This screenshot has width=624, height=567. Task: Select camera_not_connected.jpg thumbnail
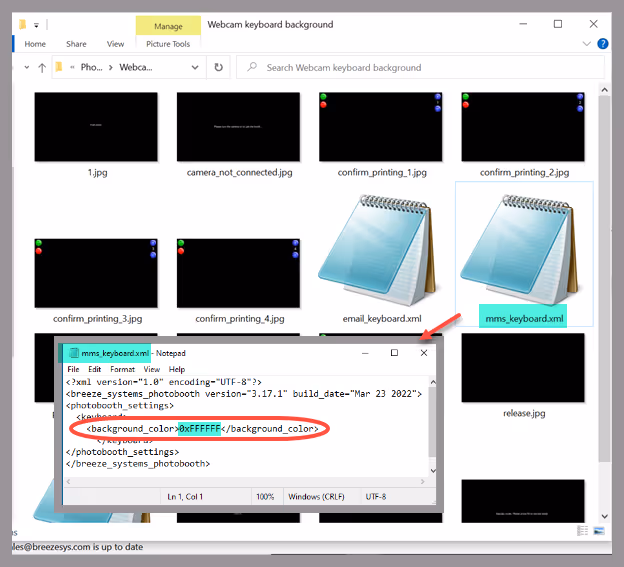pos(238,127)
